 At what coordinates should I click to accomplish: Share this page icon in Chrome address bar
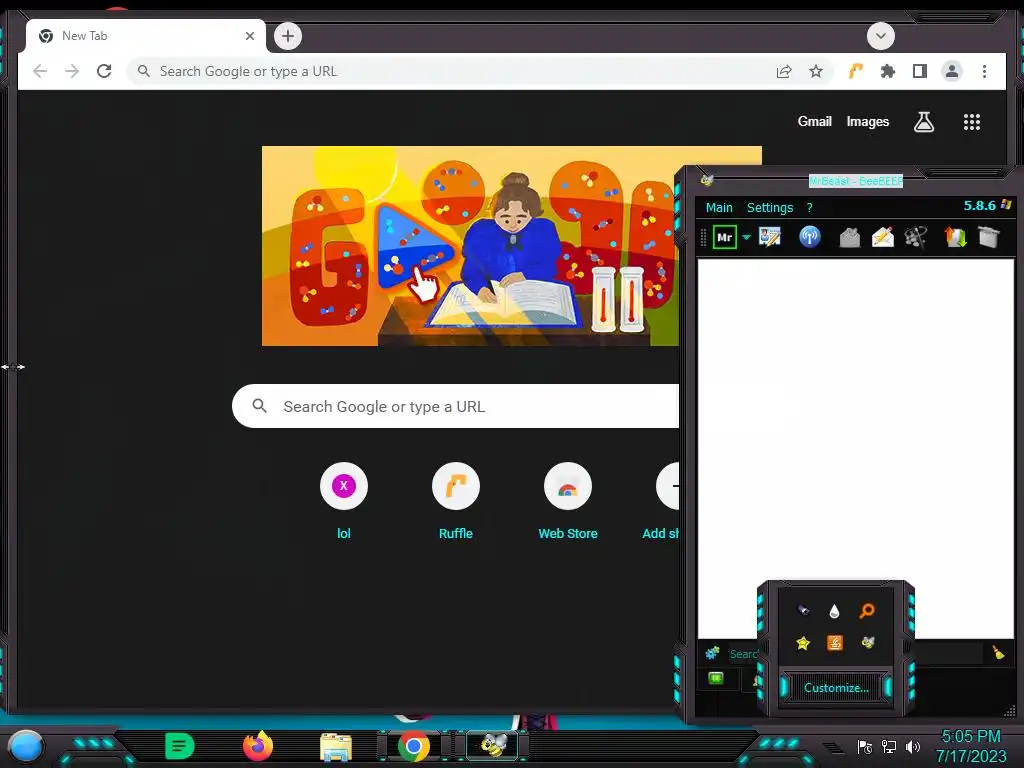(784, 71)
